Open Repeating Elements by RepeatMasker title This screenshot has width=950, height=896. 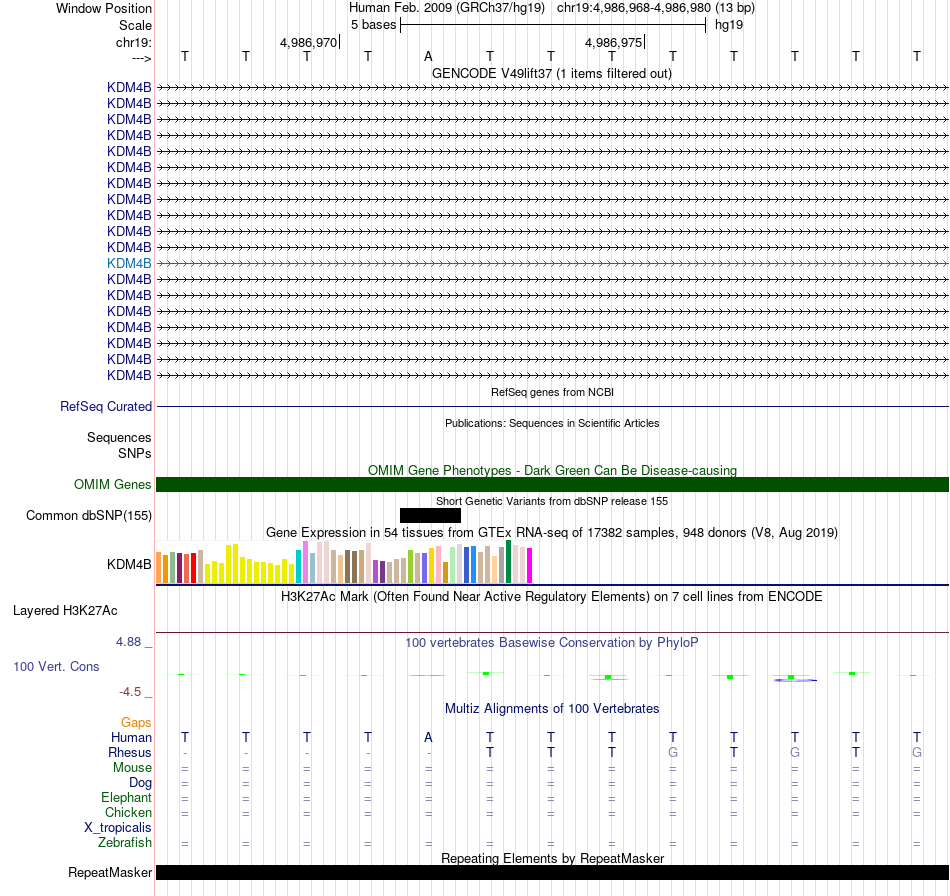pos(553,858)
